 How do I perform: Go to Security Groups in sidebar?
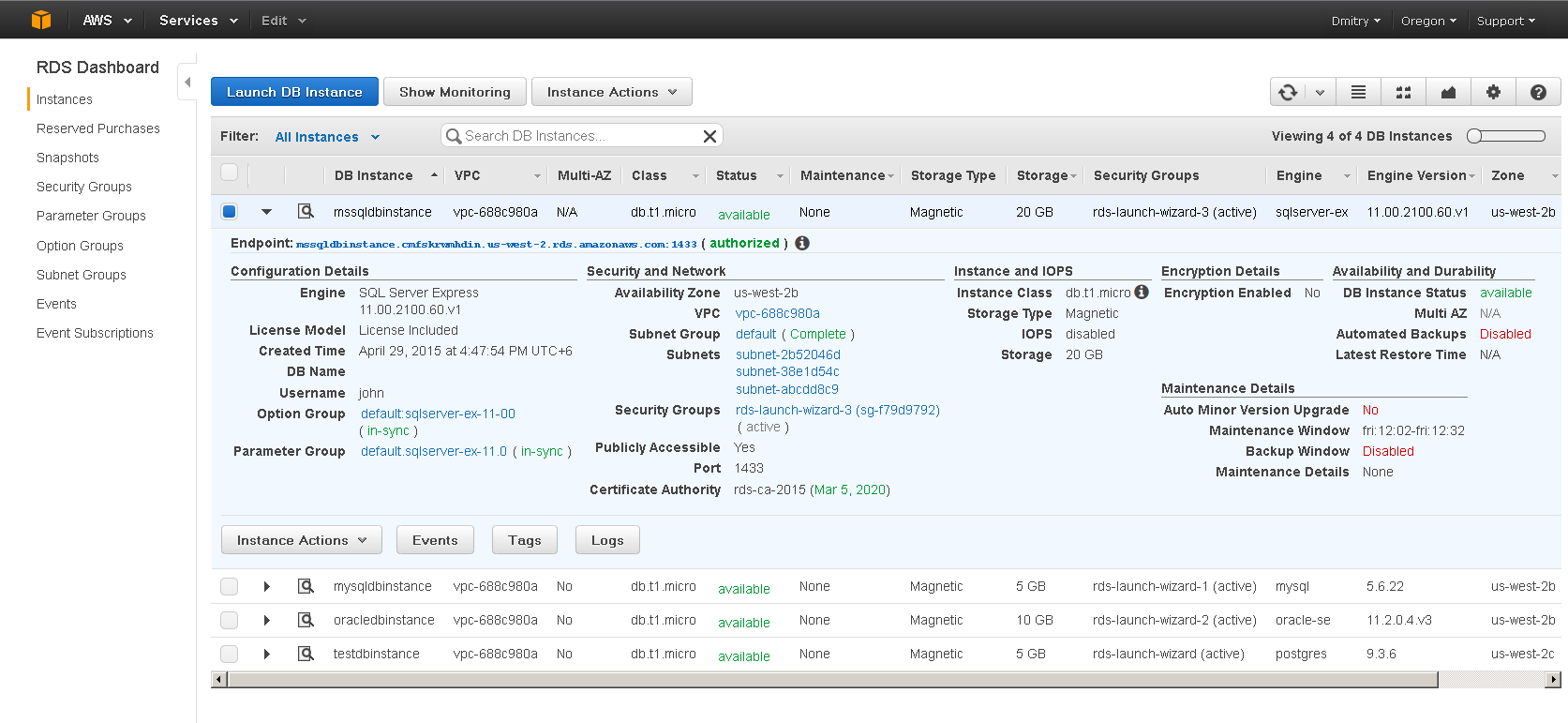84,187
